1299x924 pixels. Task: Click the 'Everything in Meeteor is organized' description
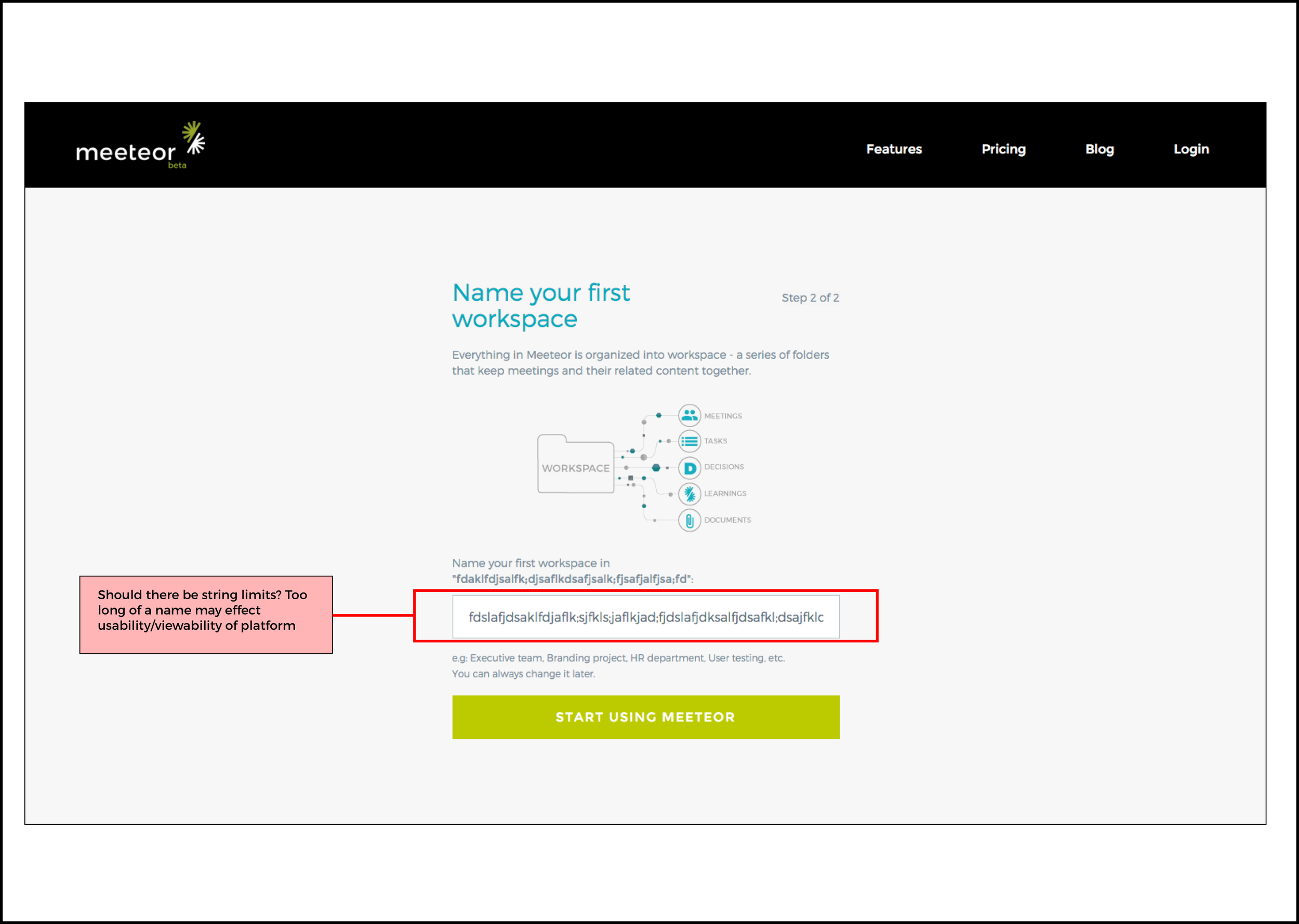tap(640, 362)
